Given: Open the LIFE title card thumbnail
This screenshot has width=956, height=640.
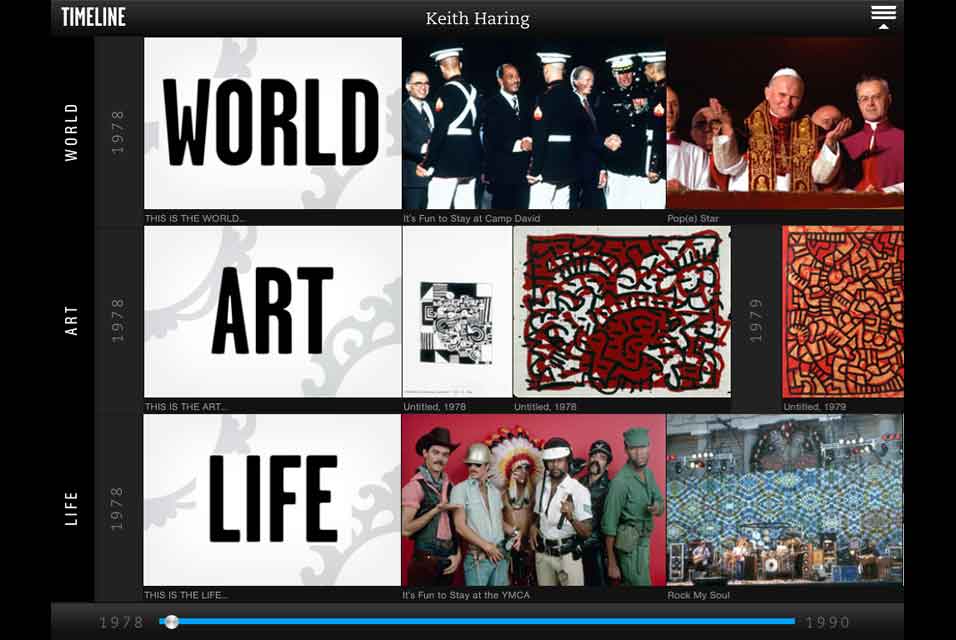Looking at the screenshot, I should coord(272,500).
